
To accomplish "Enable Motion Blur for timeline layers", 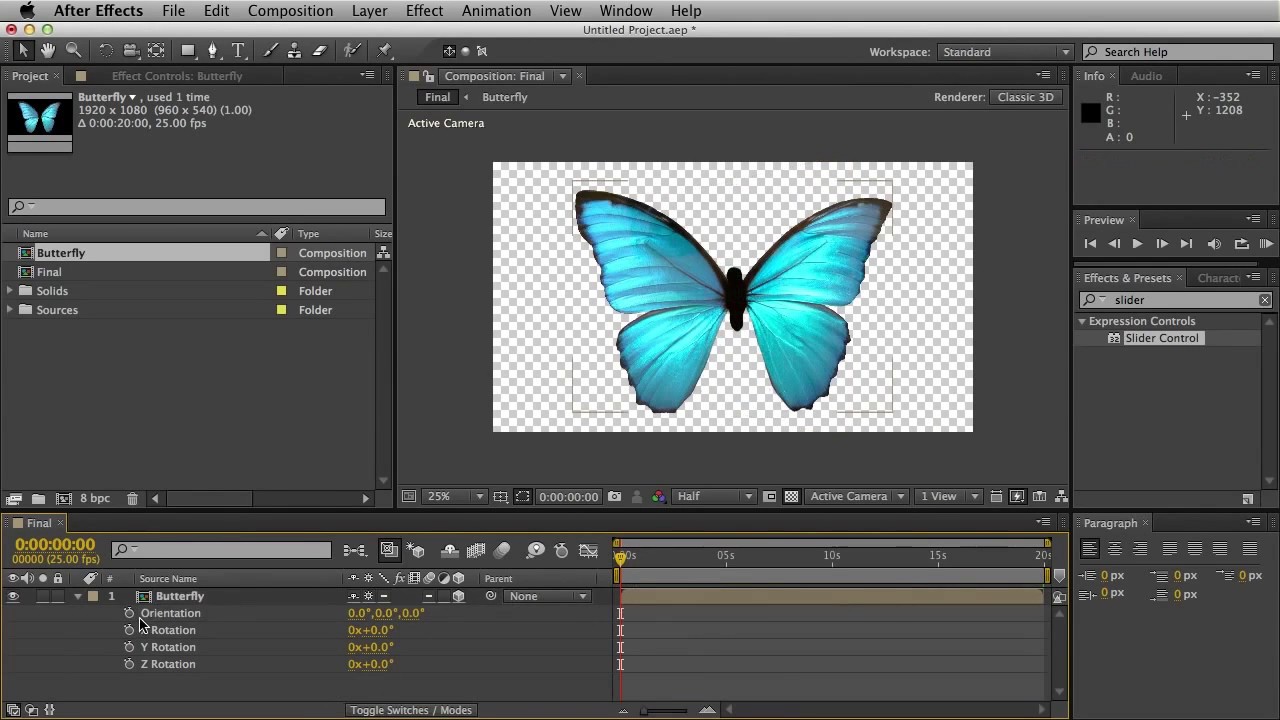I will pos(502,550).
